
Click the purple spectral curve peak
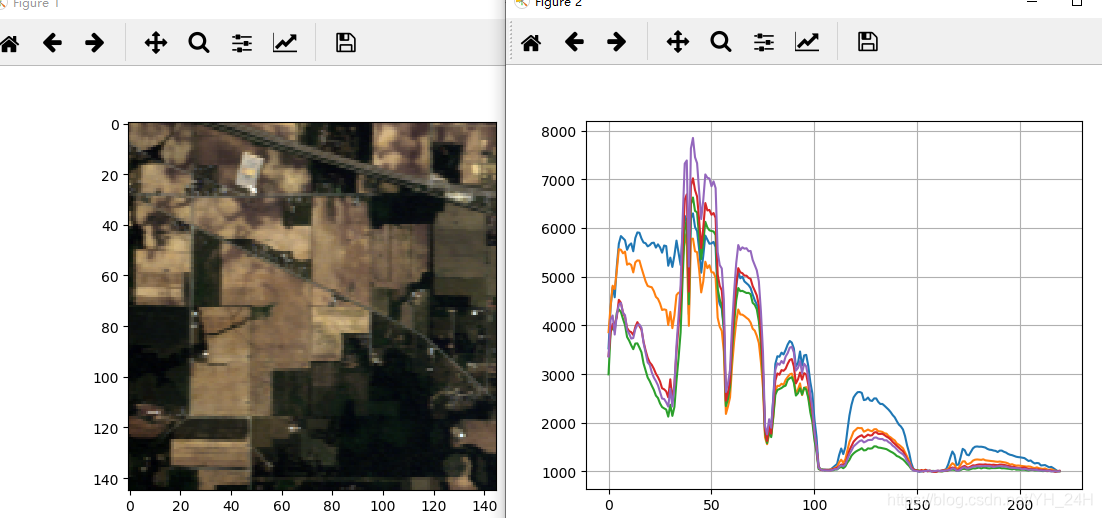[693, 138]
